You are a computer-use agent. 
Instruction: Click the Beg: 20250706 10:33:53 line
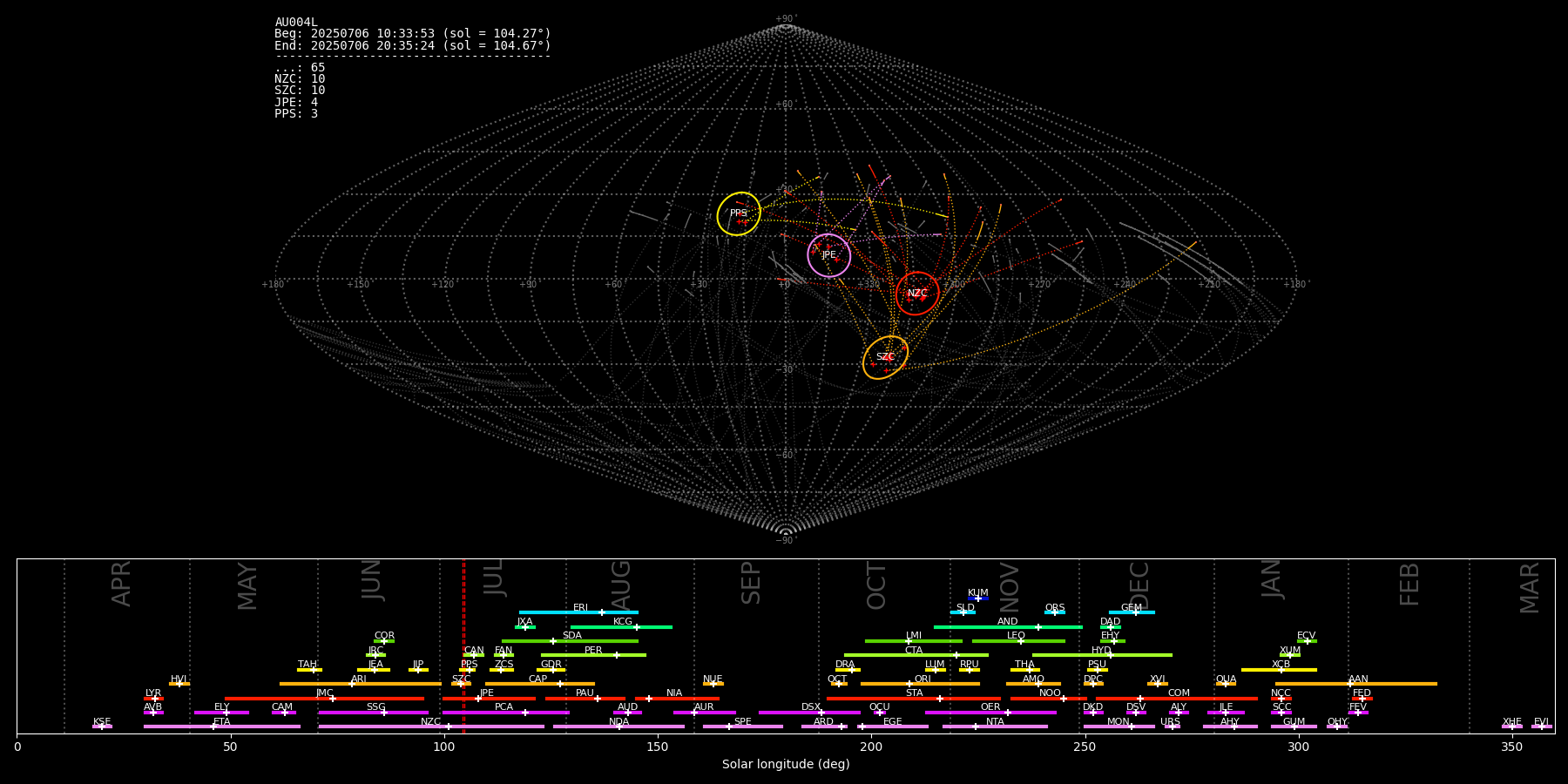coord(413,34)
